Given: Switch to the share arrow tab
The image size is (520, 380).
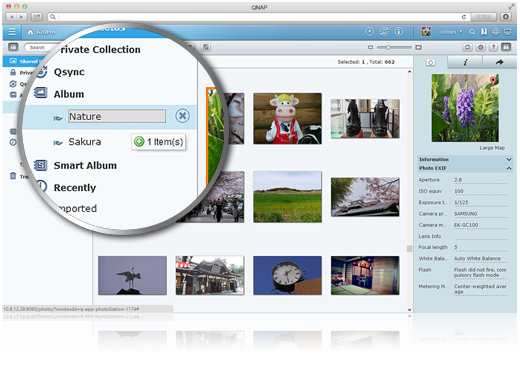Looking at the screenshot, I should [x=499, y=62].
